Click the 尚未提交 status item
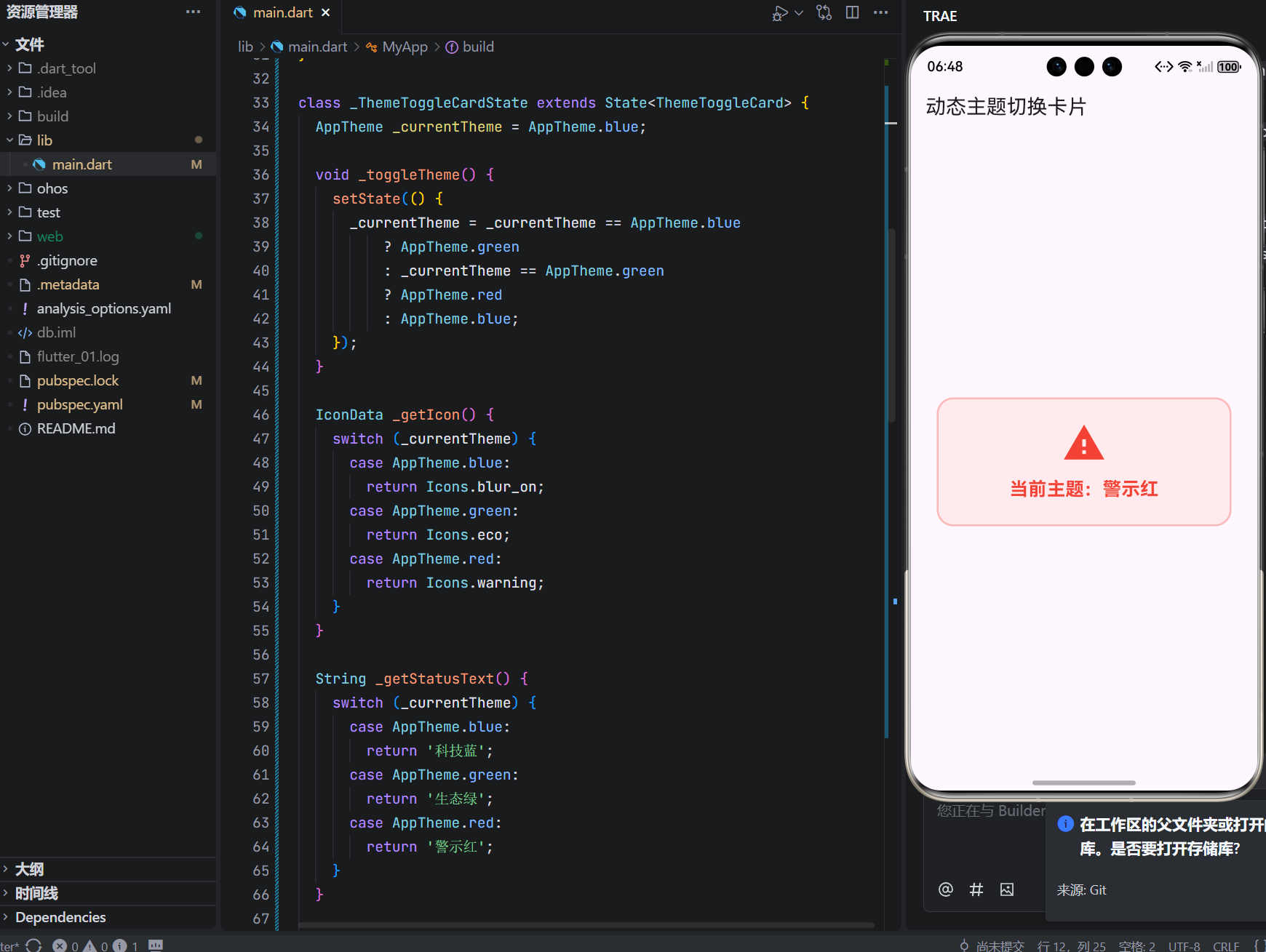Image resolution: width=1266 pixels, height=952 pixels. [992, 945]
